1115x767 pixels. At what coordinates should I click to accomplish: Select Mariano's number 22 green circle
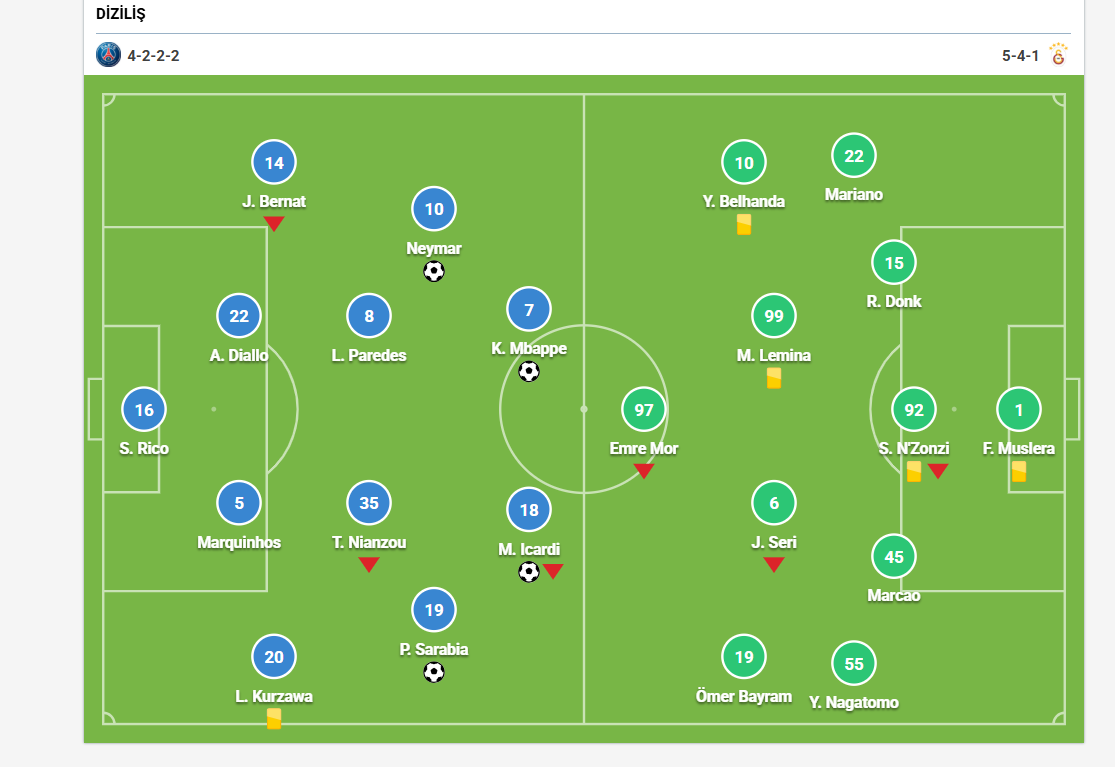tap(854, 156)
